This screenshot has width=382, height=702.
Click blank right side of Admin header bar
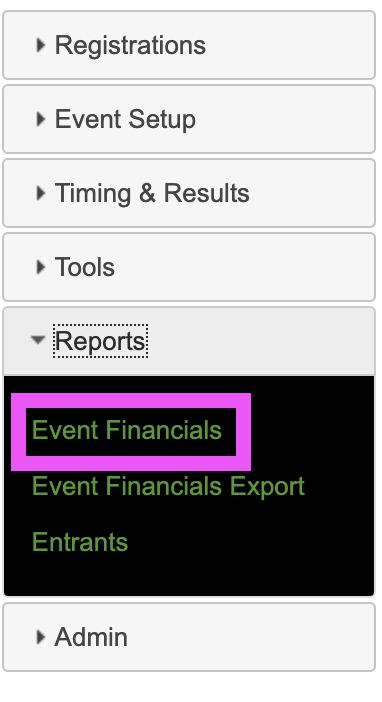[269, 637]
